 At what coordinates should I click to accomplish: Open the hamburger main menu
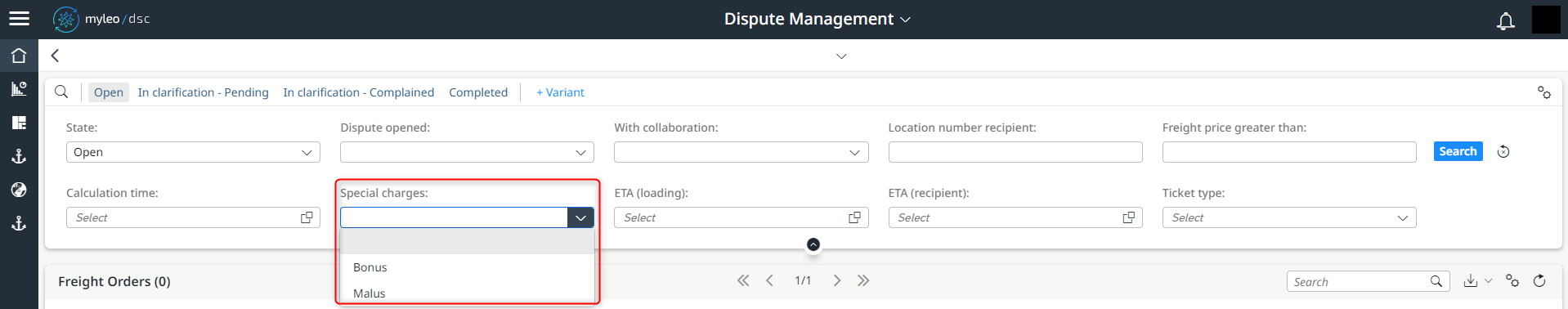tap(19, 19)
